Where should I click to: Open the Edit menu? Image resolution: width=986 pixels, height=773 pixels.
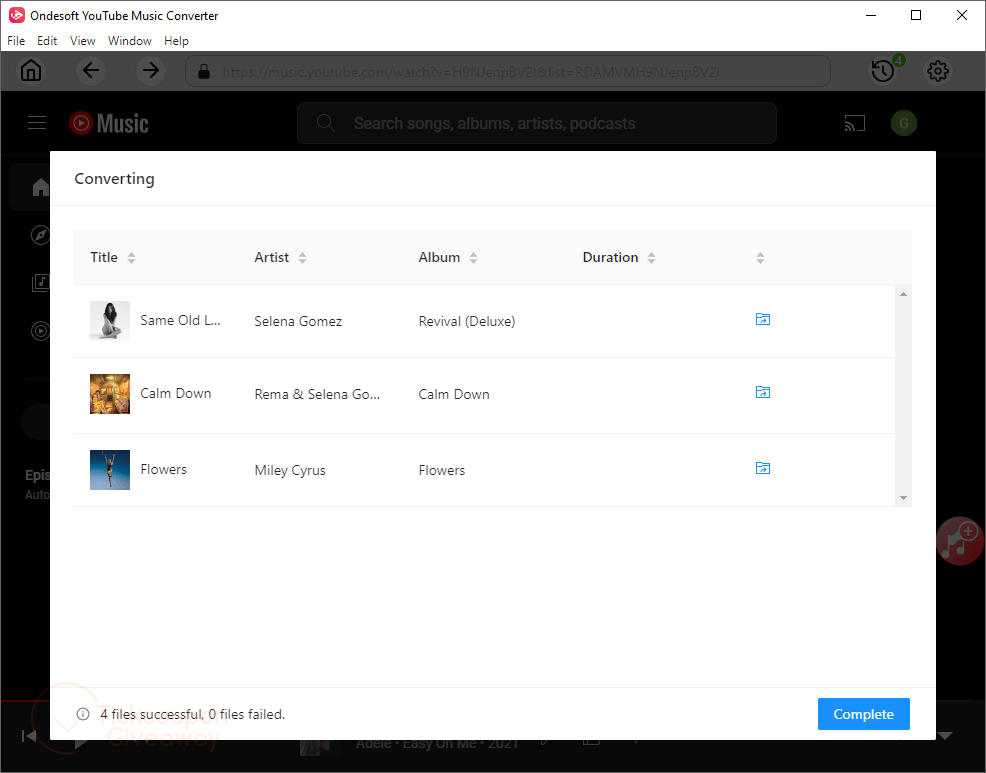coord(47,41)
